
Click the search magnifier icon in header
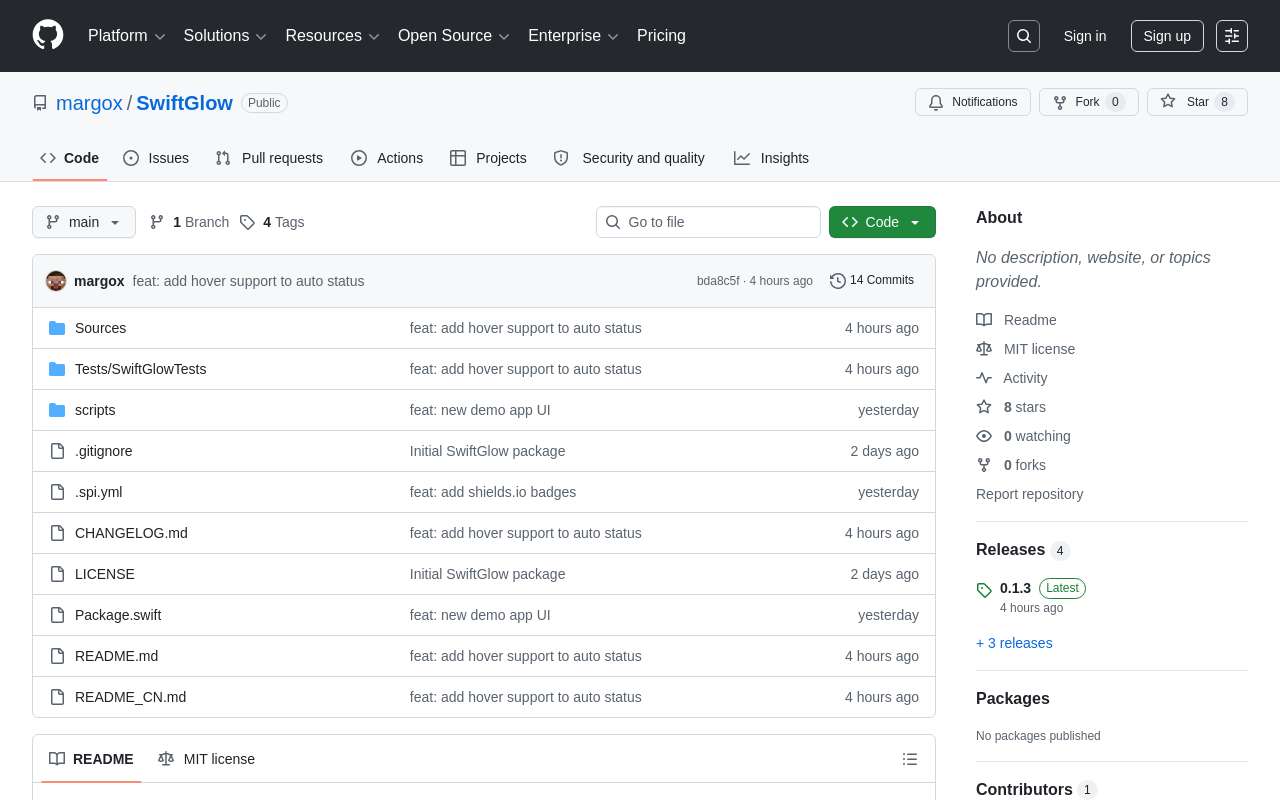pos(1024,36)
